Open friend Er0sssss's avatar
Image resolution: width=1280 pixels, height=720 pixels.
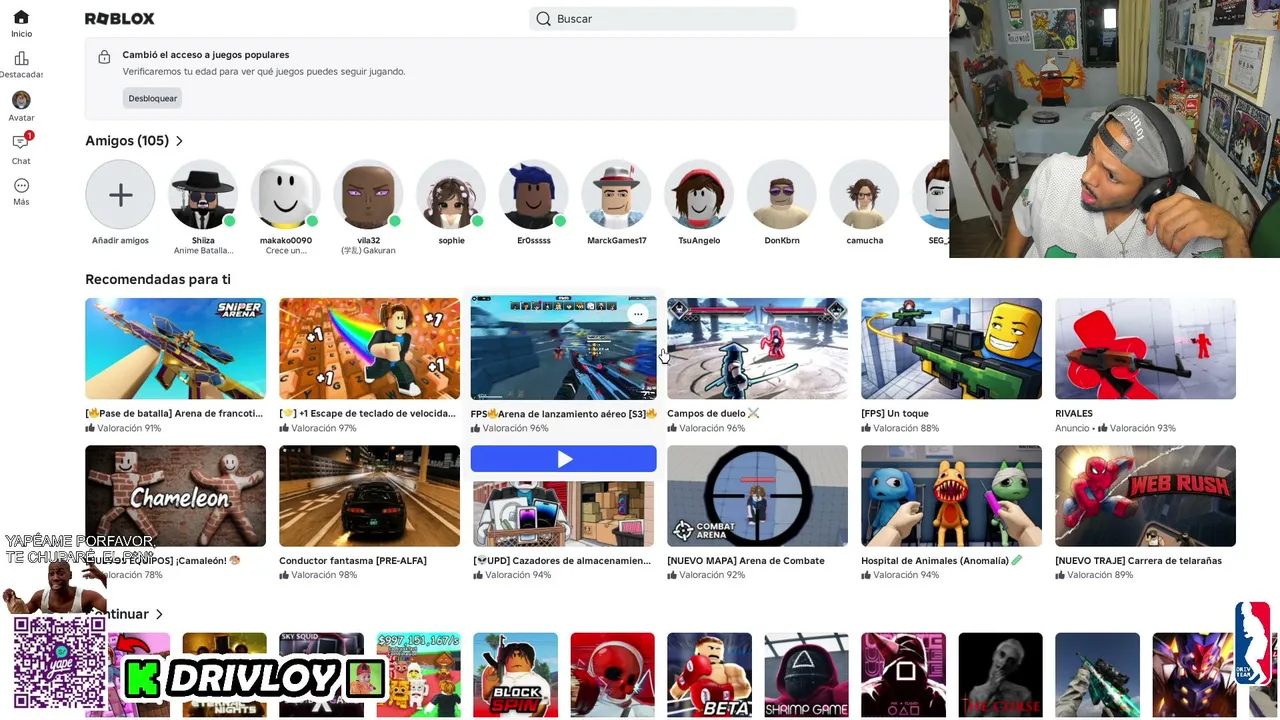tap(534, 195)
